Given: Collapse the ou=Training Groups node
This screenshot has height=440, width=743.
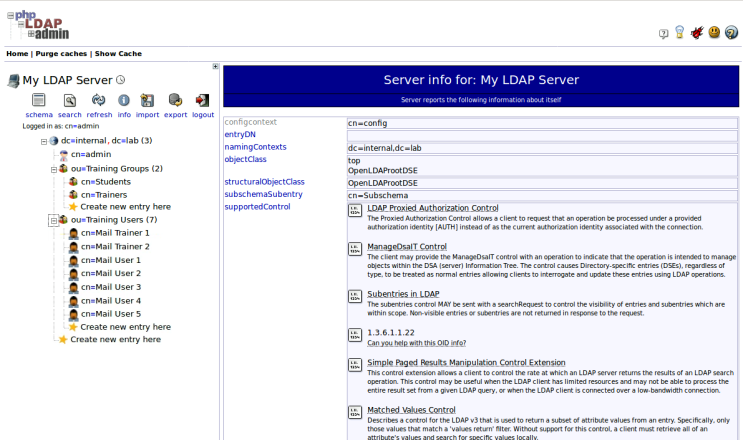Looking at the screenshot, I should (x=54, y=169).
